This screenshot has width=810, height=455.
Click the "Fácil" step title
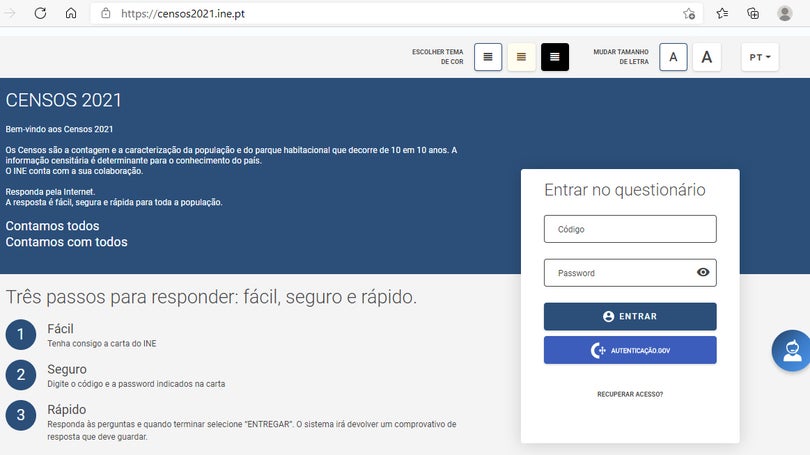click(60, 328)
